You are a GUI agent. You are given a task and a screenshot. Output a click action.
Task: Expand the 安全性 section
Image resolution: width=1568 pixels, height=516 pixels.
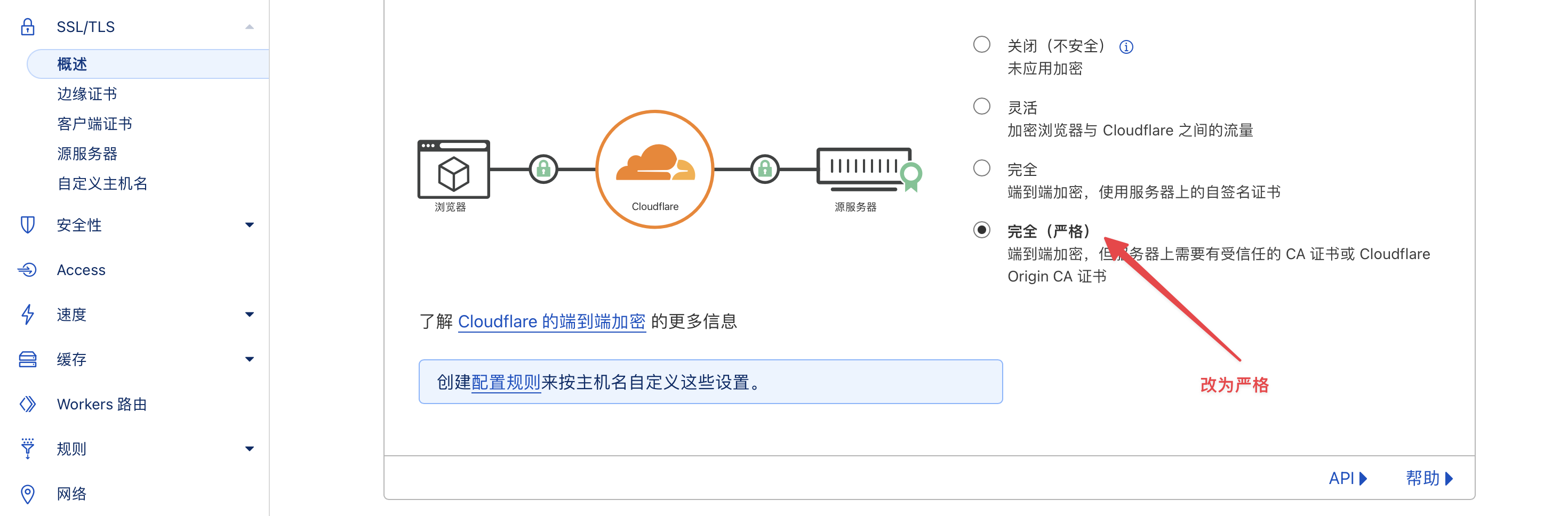coord(249,224)
